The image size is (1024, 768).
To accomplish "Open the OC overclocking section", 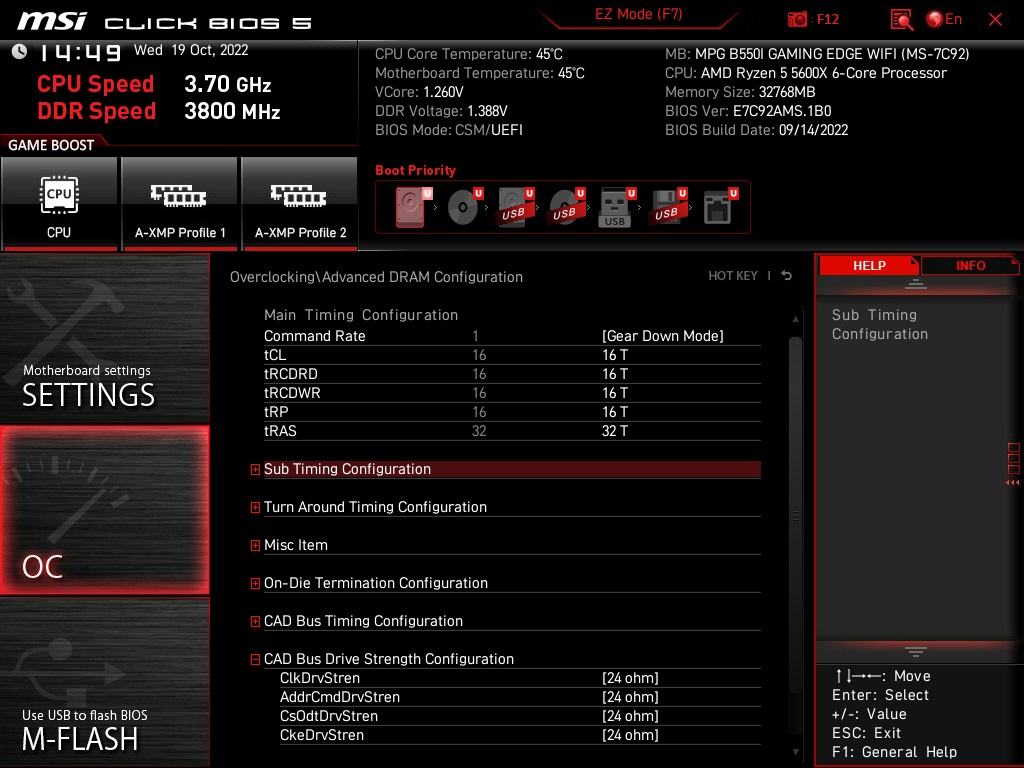I will 104,510.
